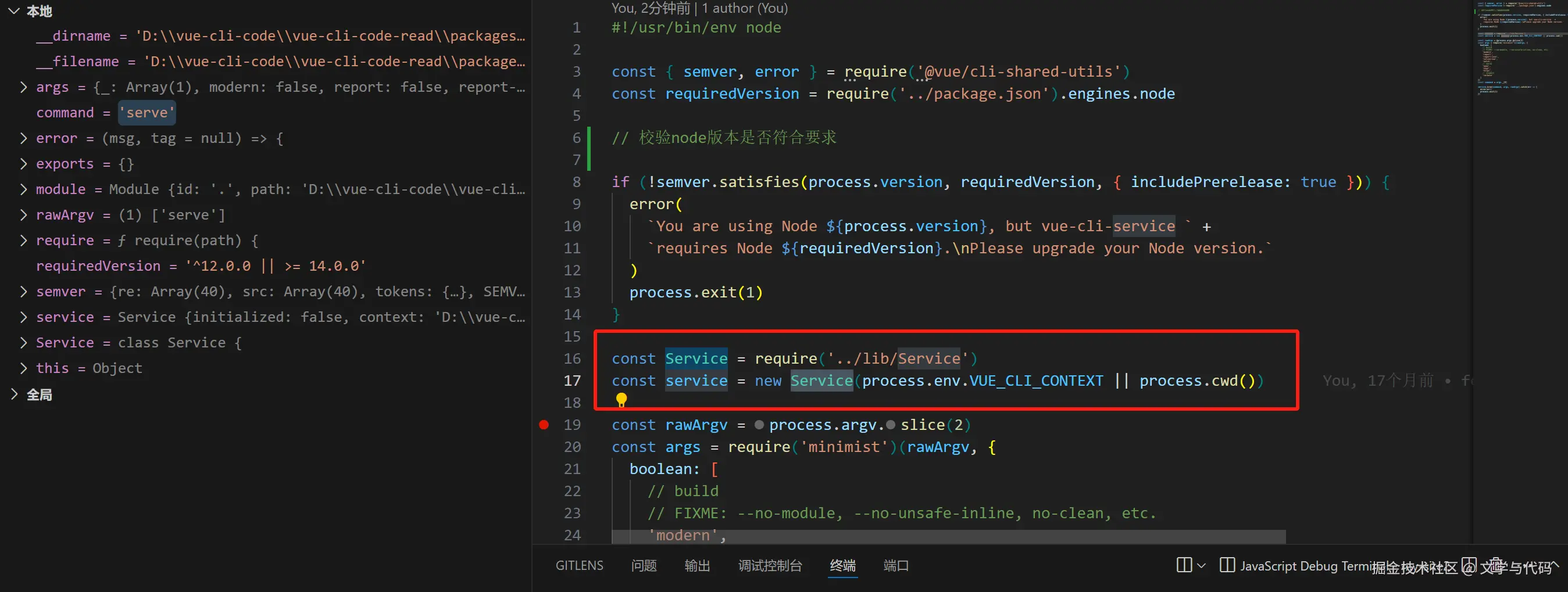This screenshot has width=1568, height=592.
Task: Click '../package.json' string on line 4
Action: tap(974, 94)
